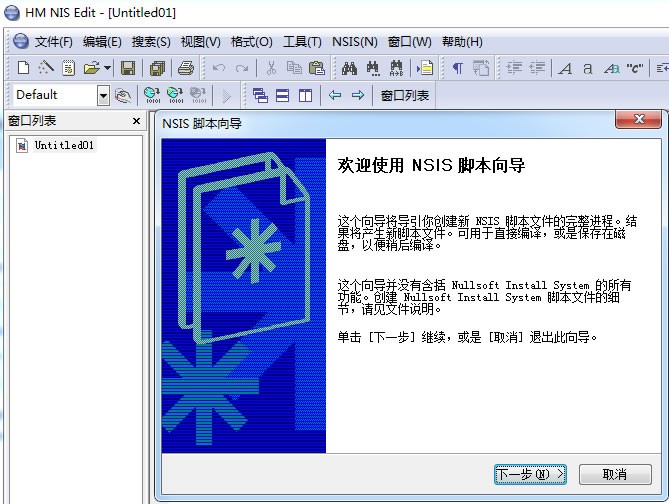669x504 pixels.
Task: Open the 工具(T) menu
Action: pyautogui.click(x=302, y=42)
